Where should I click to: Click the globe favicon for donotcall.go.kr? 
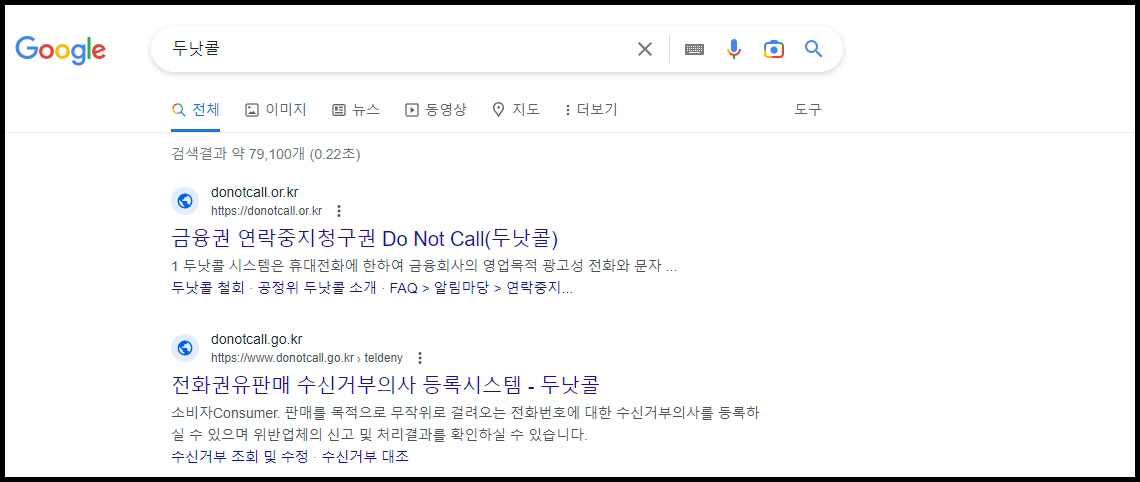pos(185,348)
